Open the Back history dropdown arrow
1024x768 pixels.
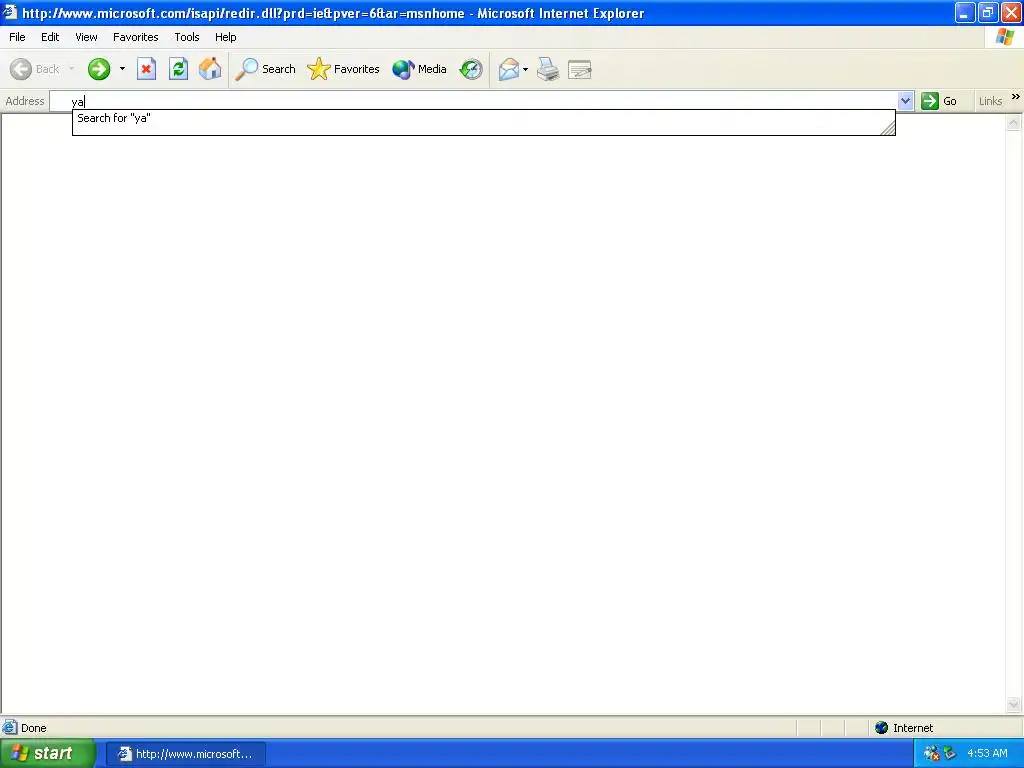[71, 69]
